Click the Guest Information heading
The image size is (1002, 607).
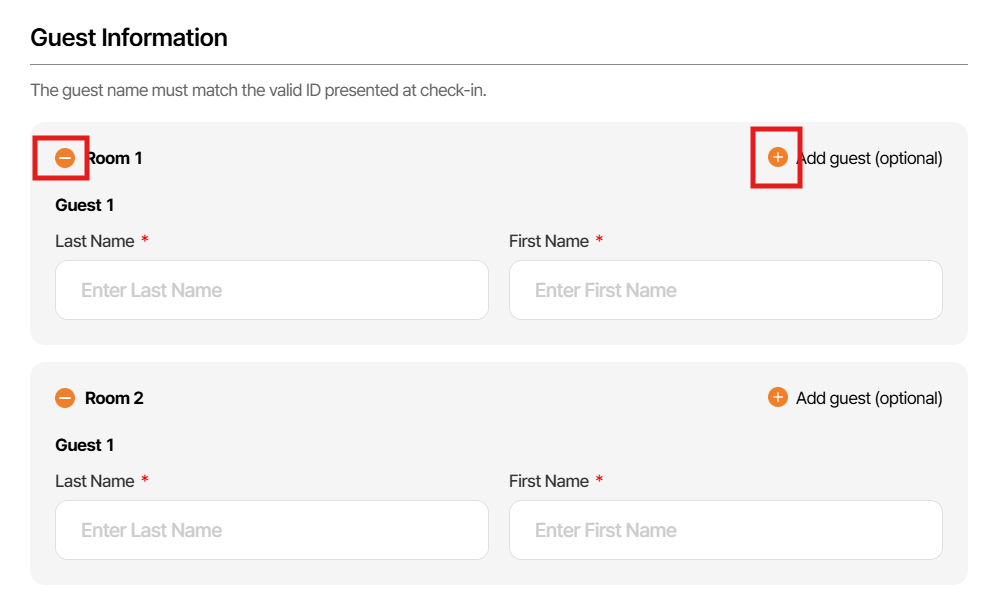click(x=129, y=38)
